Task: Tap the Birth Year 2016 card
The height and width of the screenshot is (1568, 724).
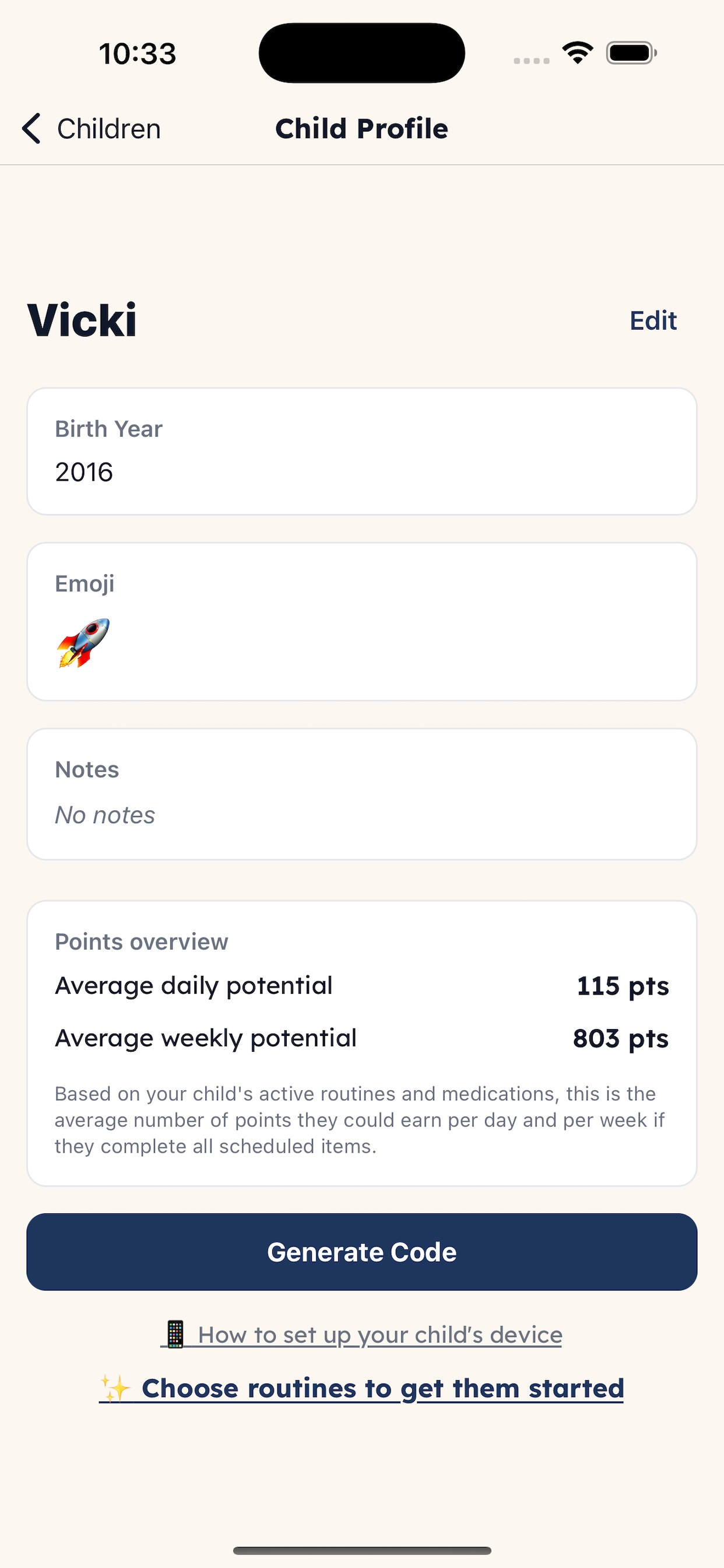Action: 361,451
